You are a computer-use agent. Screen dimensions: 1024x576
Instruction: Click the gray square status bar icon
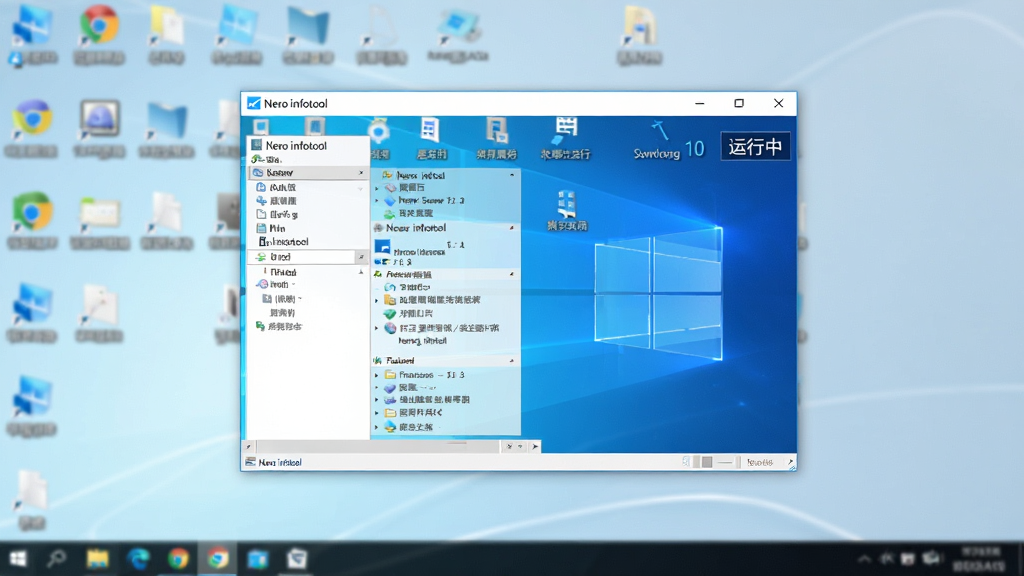[x=707, y=462]
